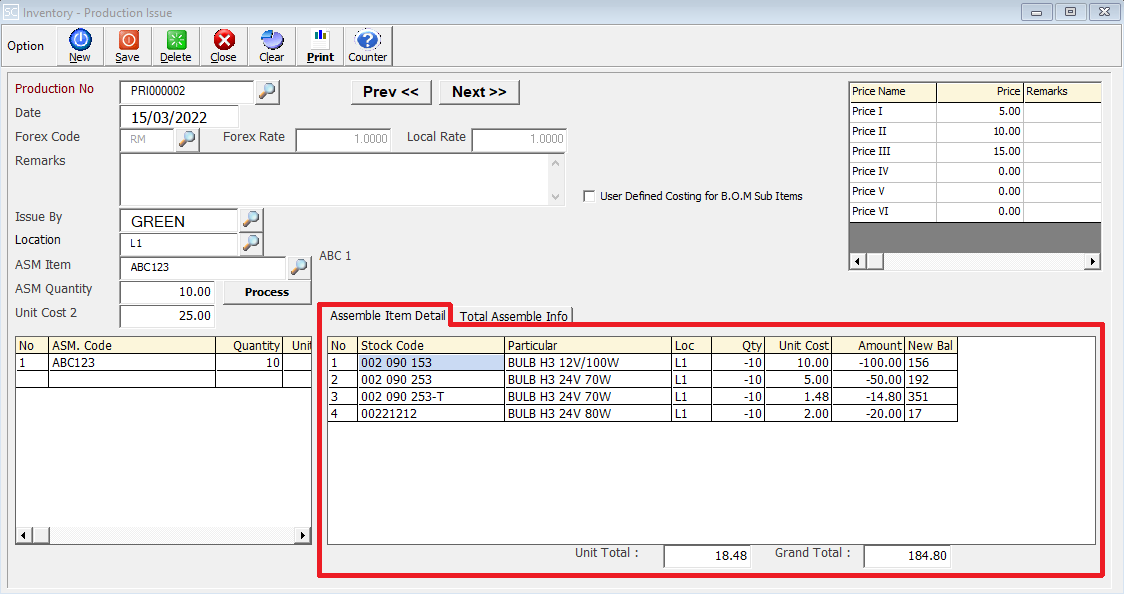Screen dimensions: 1124x594
Task: Click BULB H3 24V 80W particular cell
Action: [588, 413]
